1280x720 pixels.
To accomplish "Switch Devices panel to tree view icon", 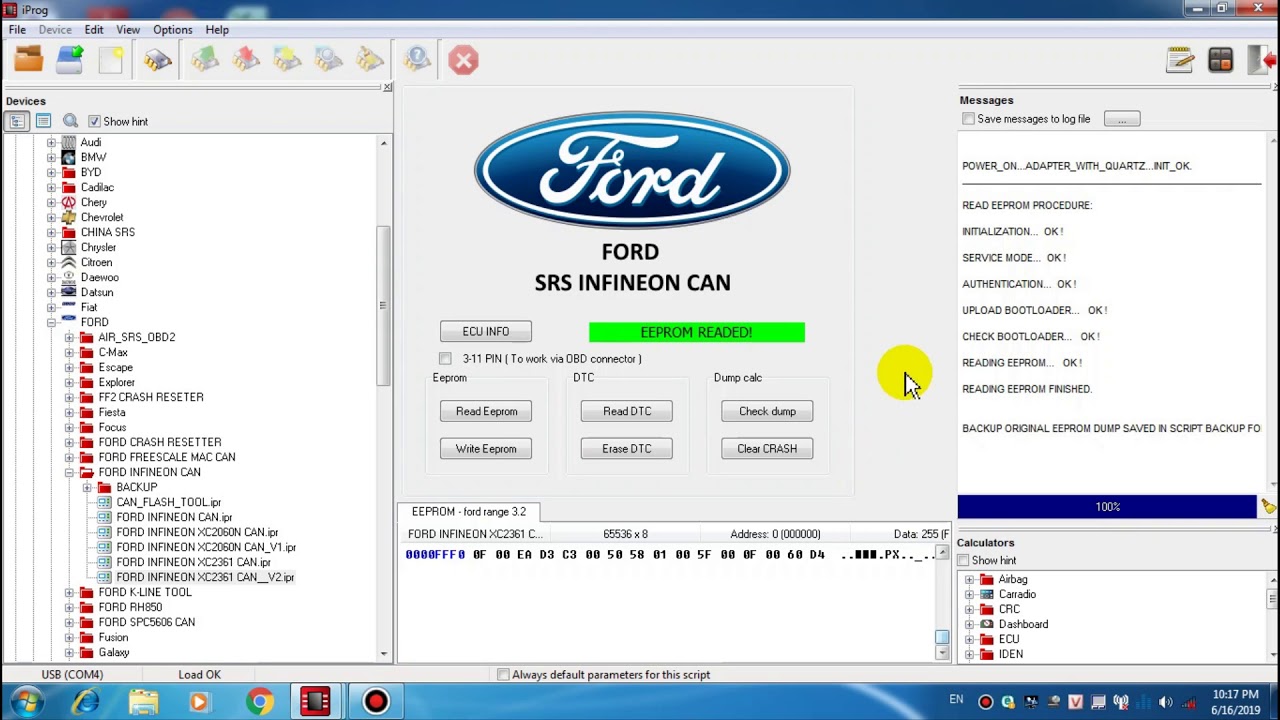I will 17,121.
